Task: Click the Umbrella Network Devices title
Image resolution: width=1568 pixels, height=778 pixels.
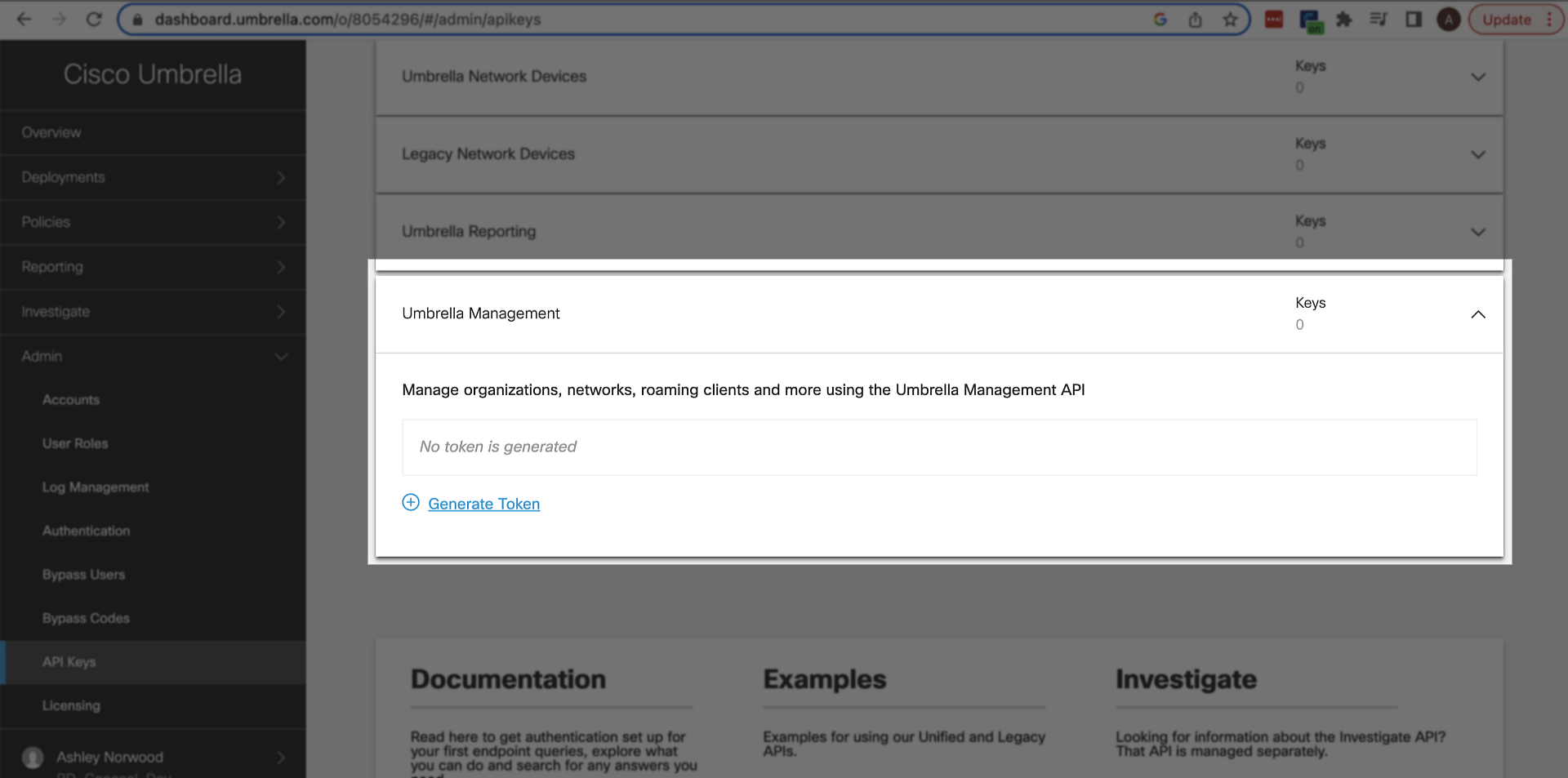Action: tap(494, 77)
